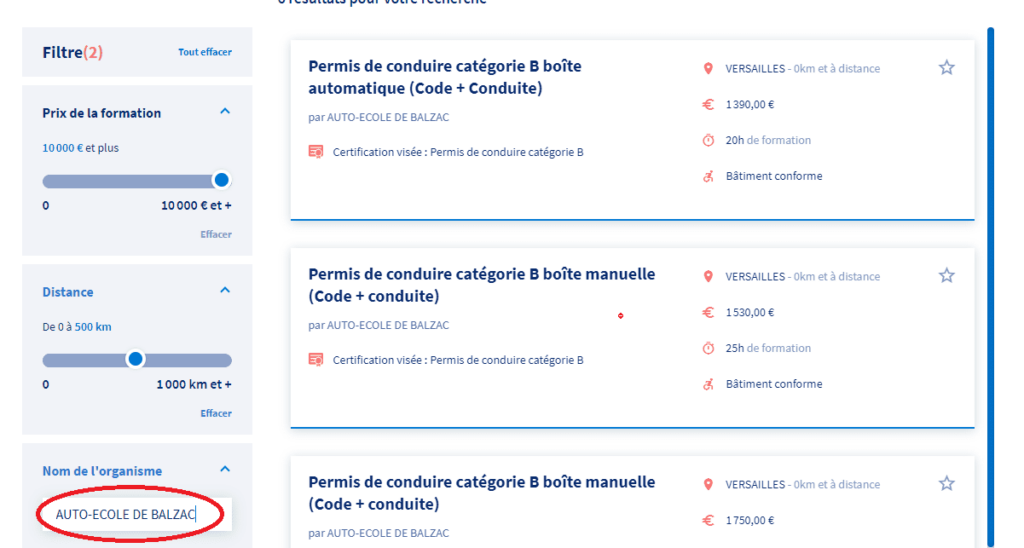Click euro icon beside 1 390,00 €
This screenshot has width=1024, height=548.
708,105
